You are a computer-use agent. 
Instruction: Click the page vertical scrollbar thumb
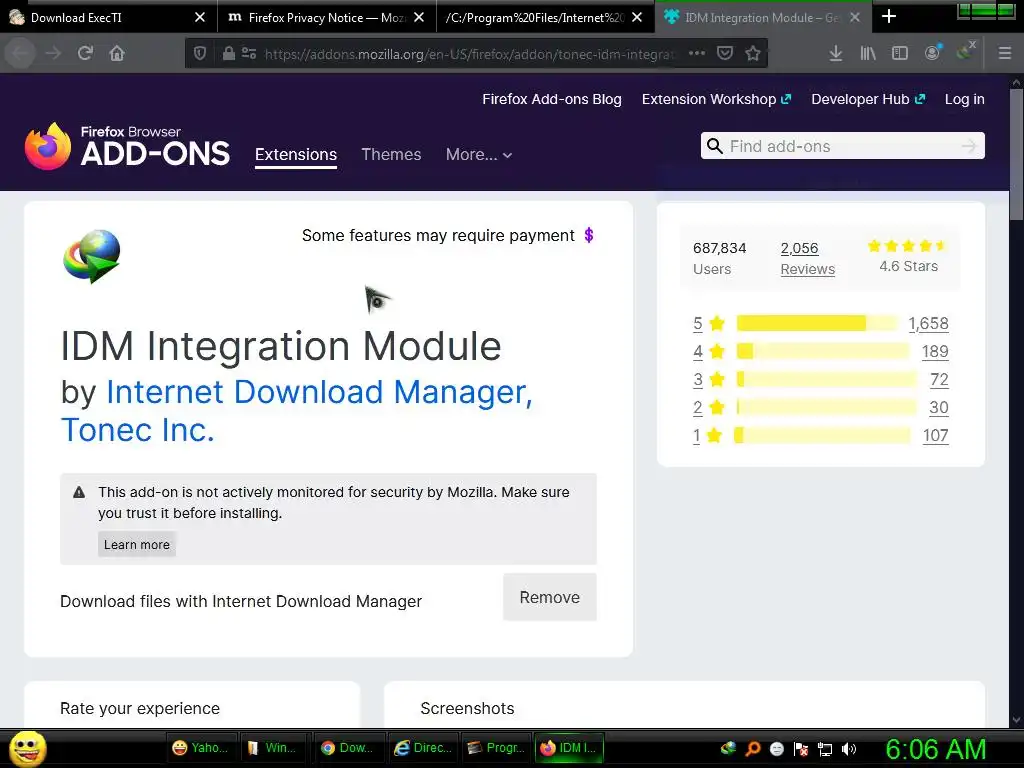[x=1016, y=154]
